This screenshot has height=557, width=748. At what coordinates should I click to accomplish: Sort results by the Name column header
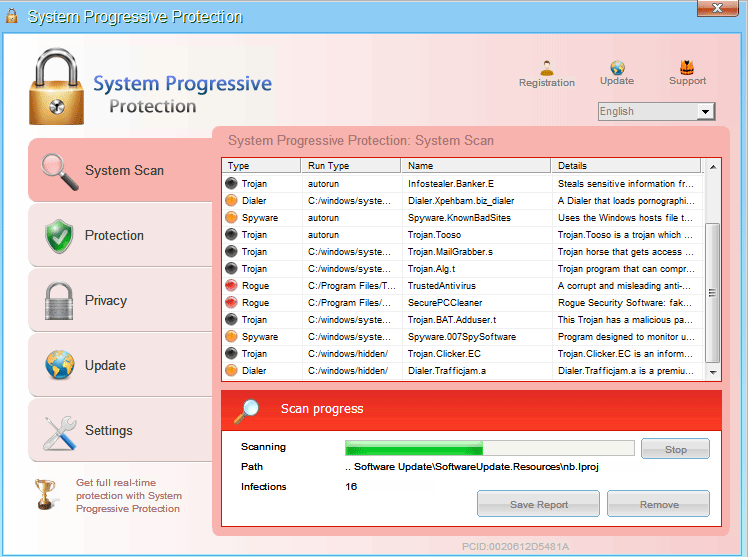pyautogui.click(x=475, y=166)
